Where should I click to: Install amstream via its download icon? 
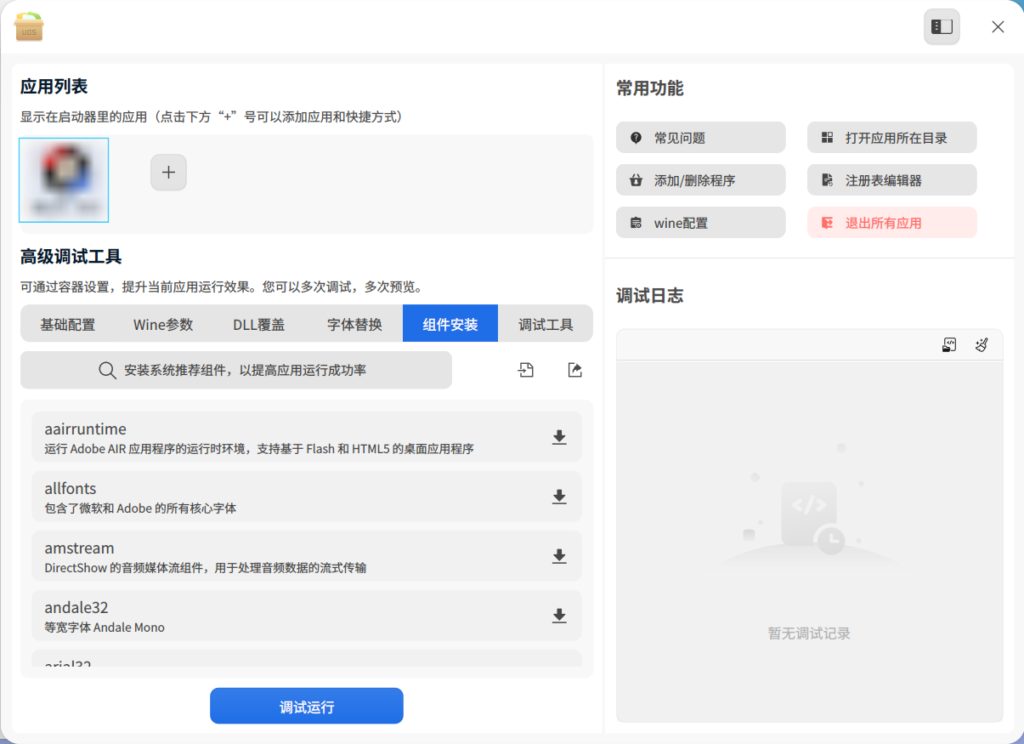click(559, 556)
